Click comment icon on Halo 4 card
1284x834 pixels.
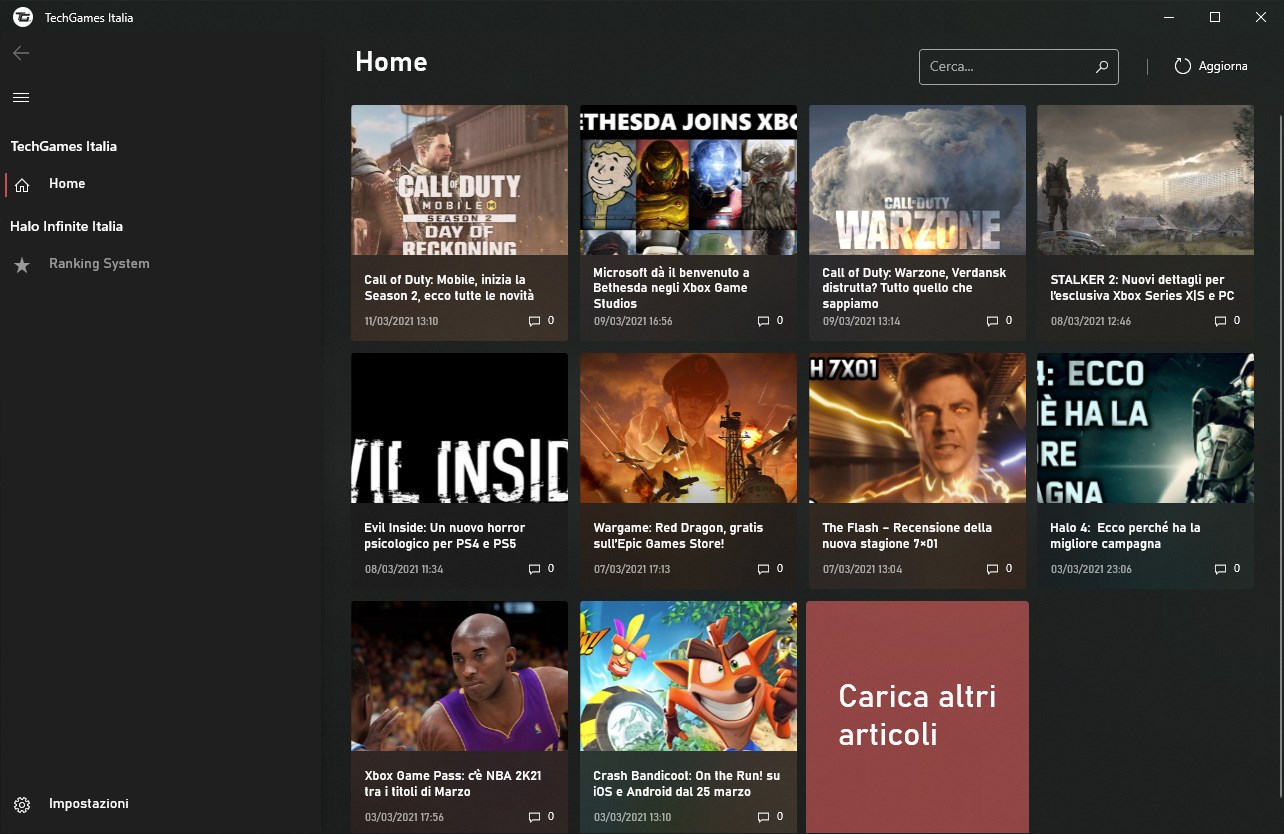(x=1221, y=569)
